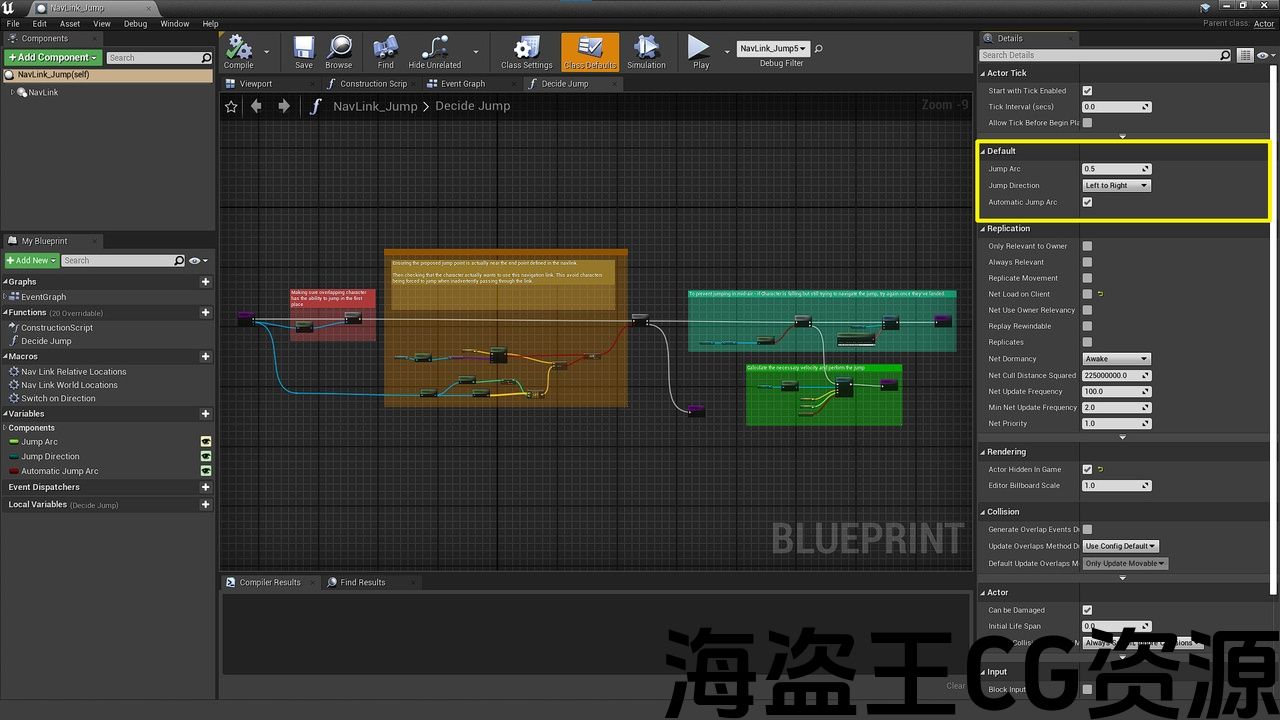Viewport: 1280px width, 720px height.
Task: Switch to the Event Graph tab
Action: tap(462, 84)
